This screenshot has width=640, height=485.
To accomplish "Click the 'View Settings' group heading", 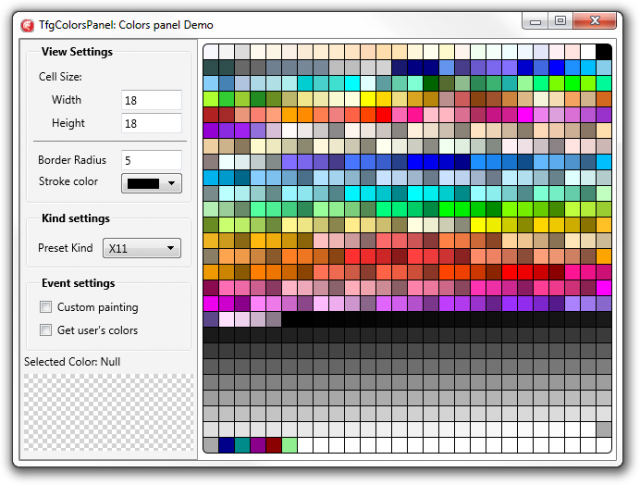I will coord(77,52).
